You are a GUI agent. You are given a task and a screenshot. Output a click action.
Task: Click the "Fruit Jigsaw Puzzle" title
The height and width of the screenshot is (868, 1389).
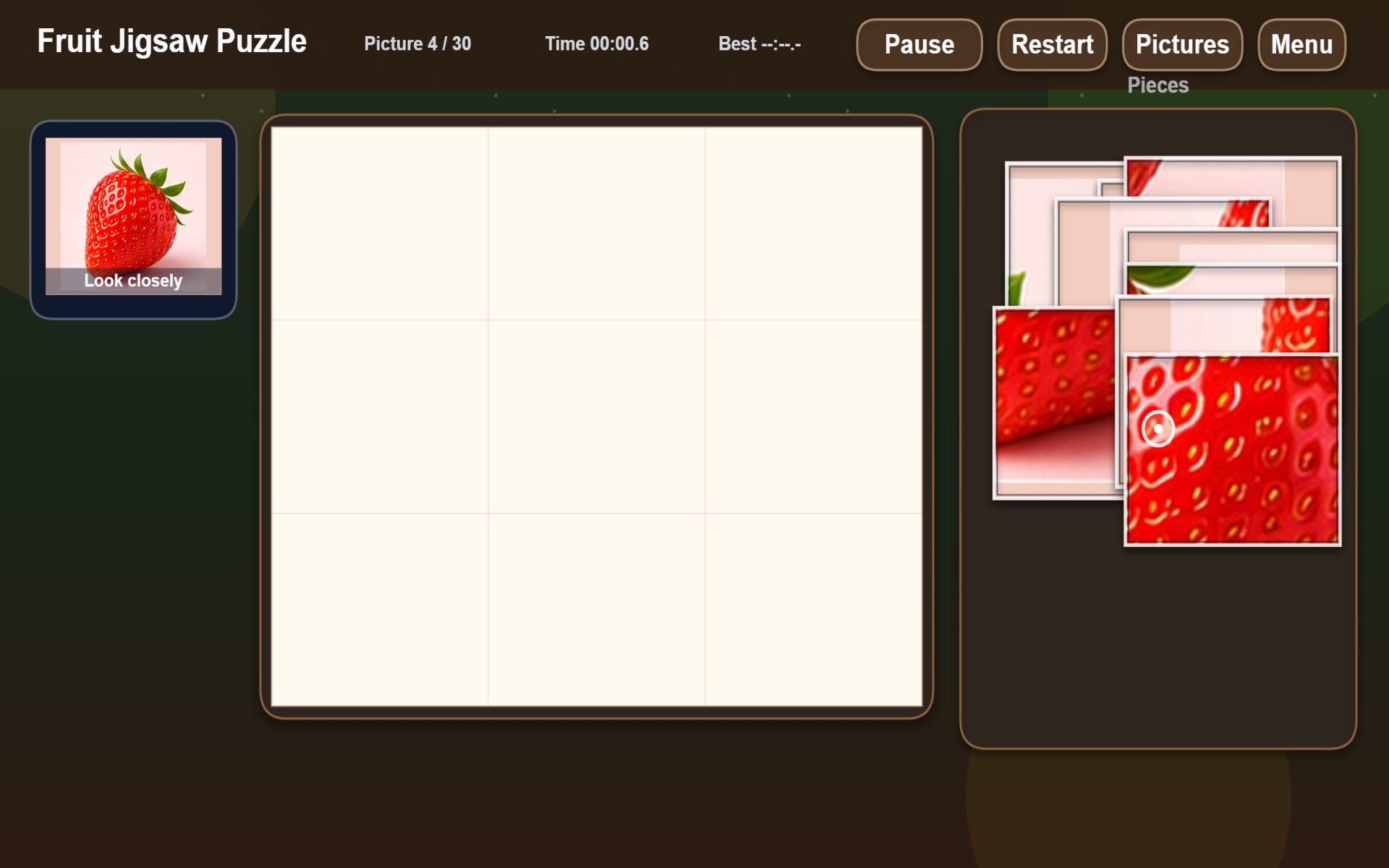coord(172,41)
